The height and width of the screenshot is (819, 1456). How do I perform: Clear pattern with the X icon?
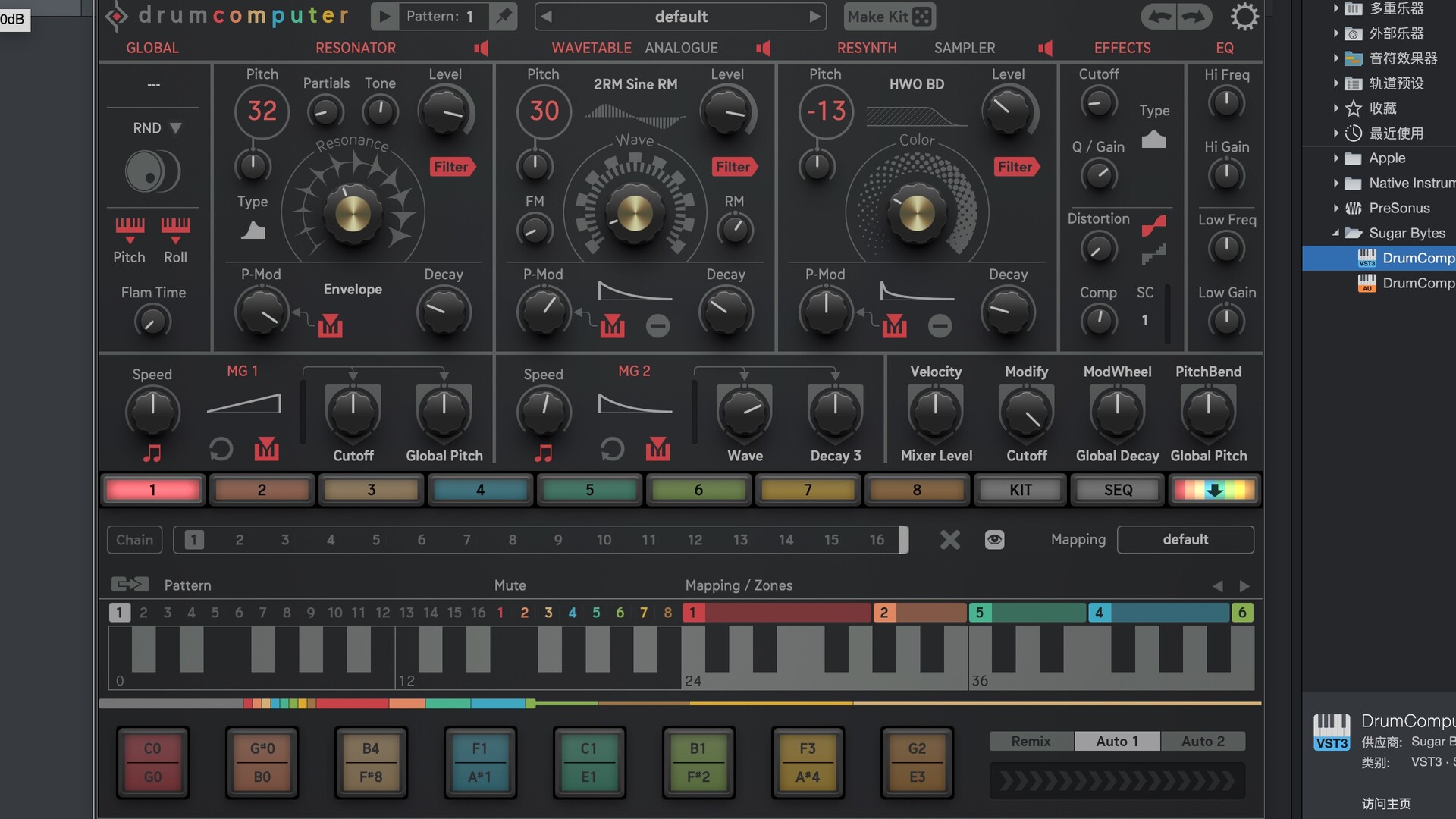coord(949,540)
